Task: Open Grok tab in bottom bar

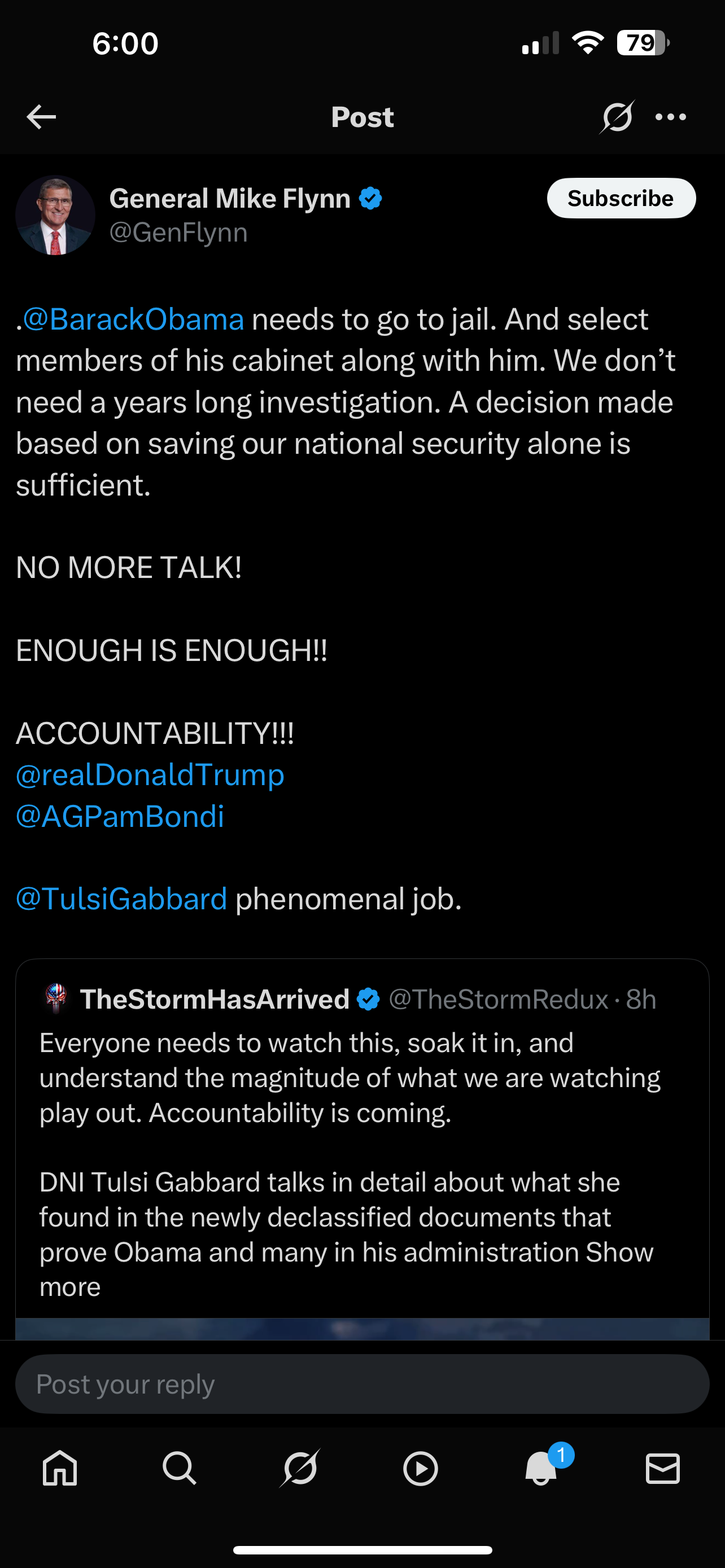Action: (300, 1469)
